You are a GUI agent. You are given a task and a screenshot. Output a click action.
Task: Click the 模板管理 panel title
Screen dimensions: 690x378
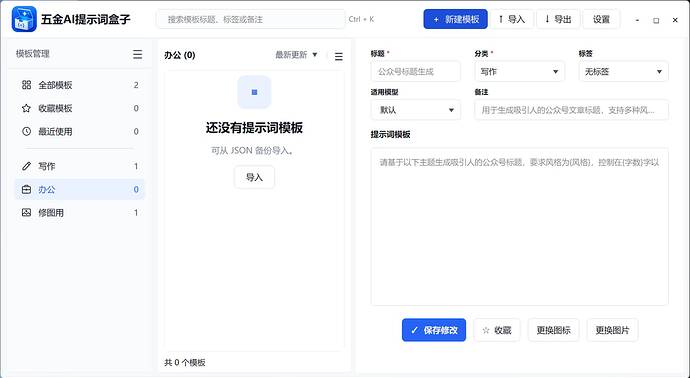[33, 54]
